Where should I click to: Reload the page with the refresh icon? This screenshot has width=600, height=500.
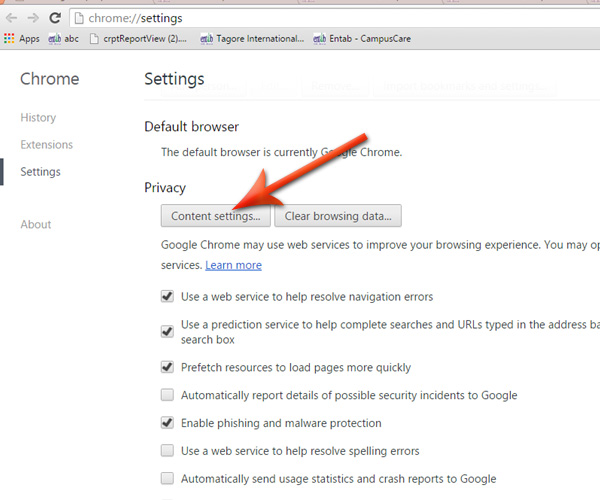[56, 18]
